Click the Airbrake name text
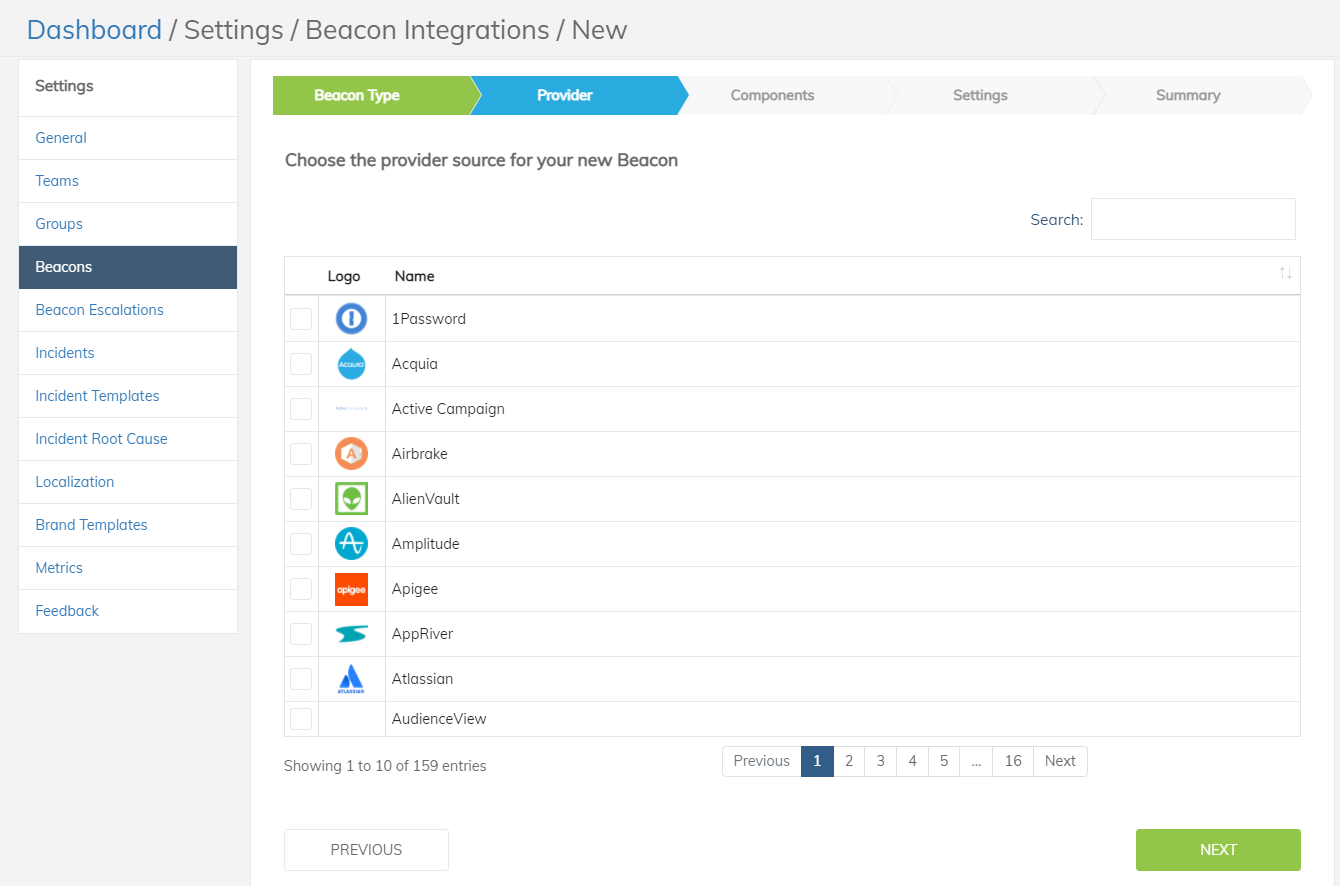The height and width of the screenshot is (886, 1340). pos(420,454)
